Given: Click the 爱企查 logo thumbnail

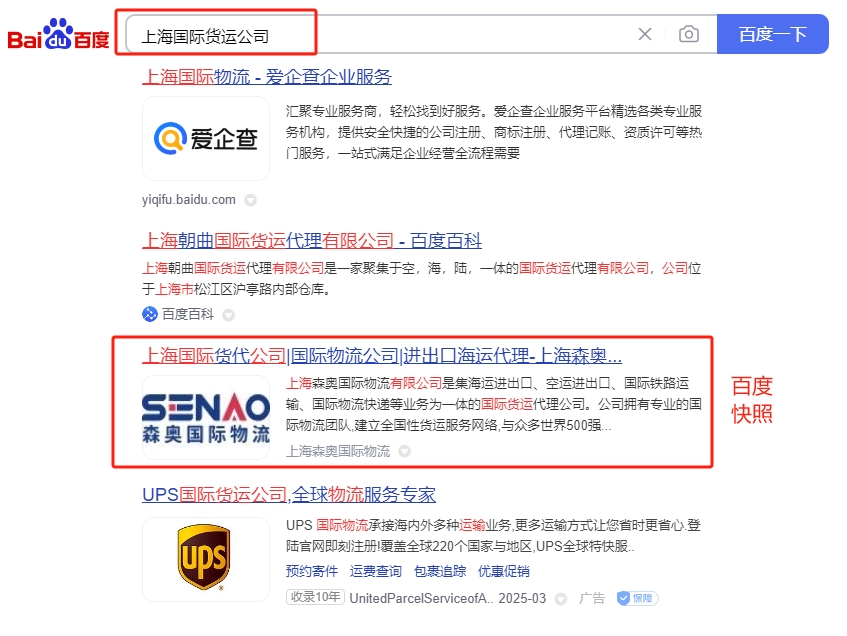Looking at the screenshot, I should (206, 138).
